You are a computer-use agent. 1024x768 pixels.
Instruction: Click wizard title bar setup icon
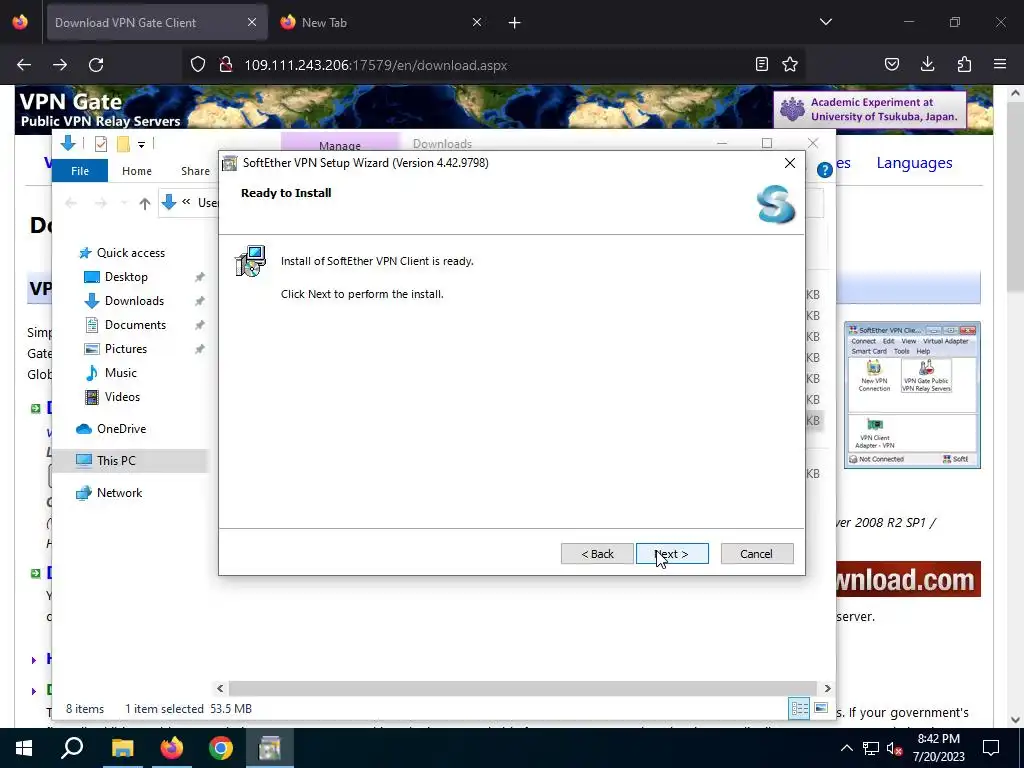230,163
